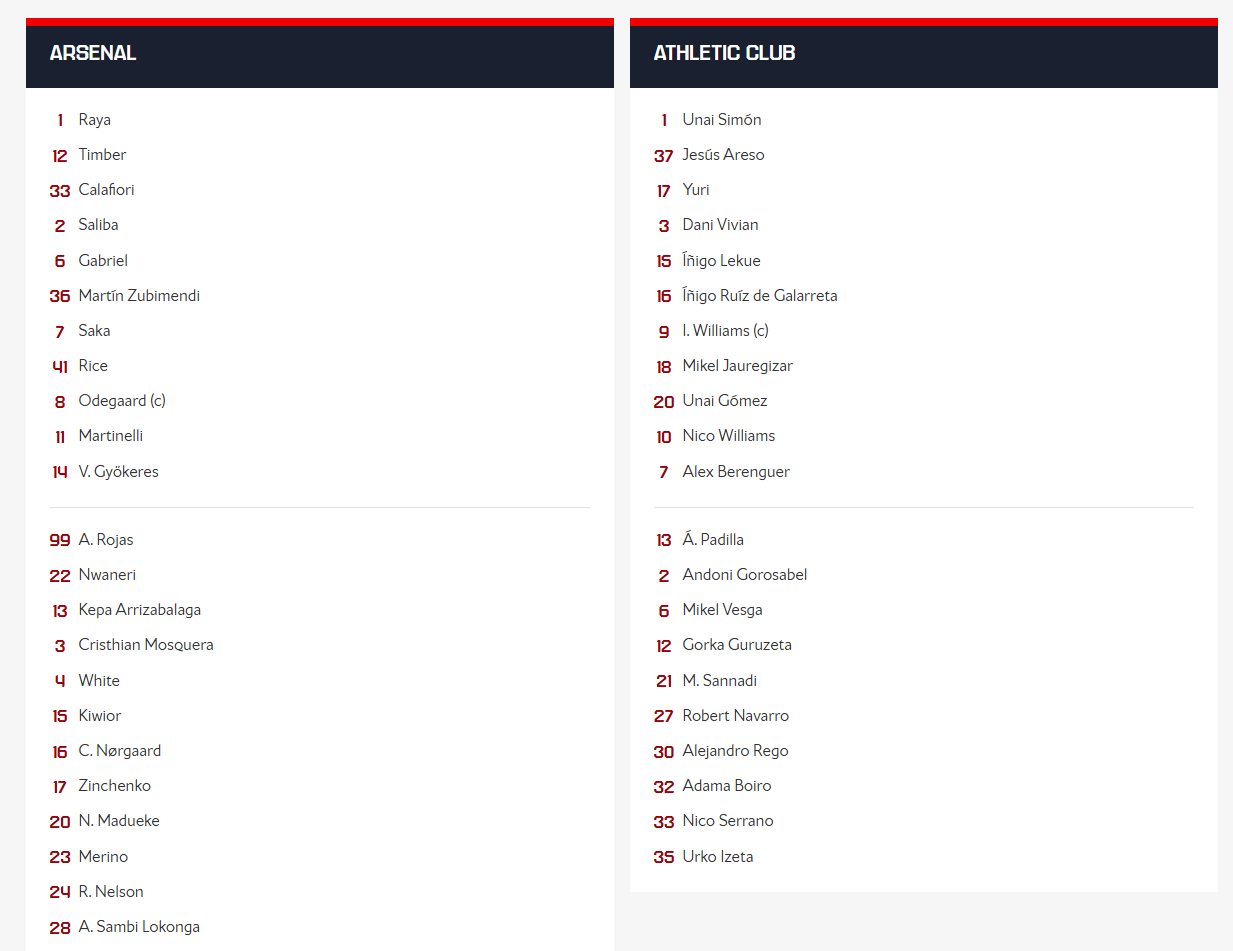Click the ARSENAL team header

coord(93,53)
